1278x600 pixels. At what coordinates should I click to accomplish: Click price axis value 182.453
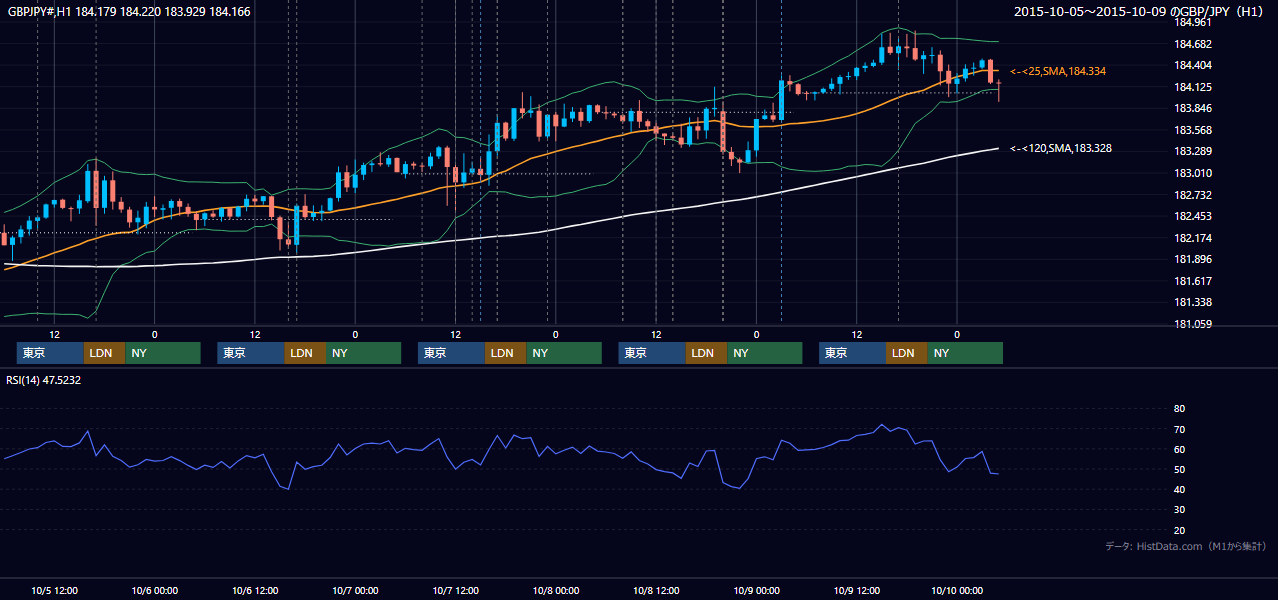tap(1193, 216)
